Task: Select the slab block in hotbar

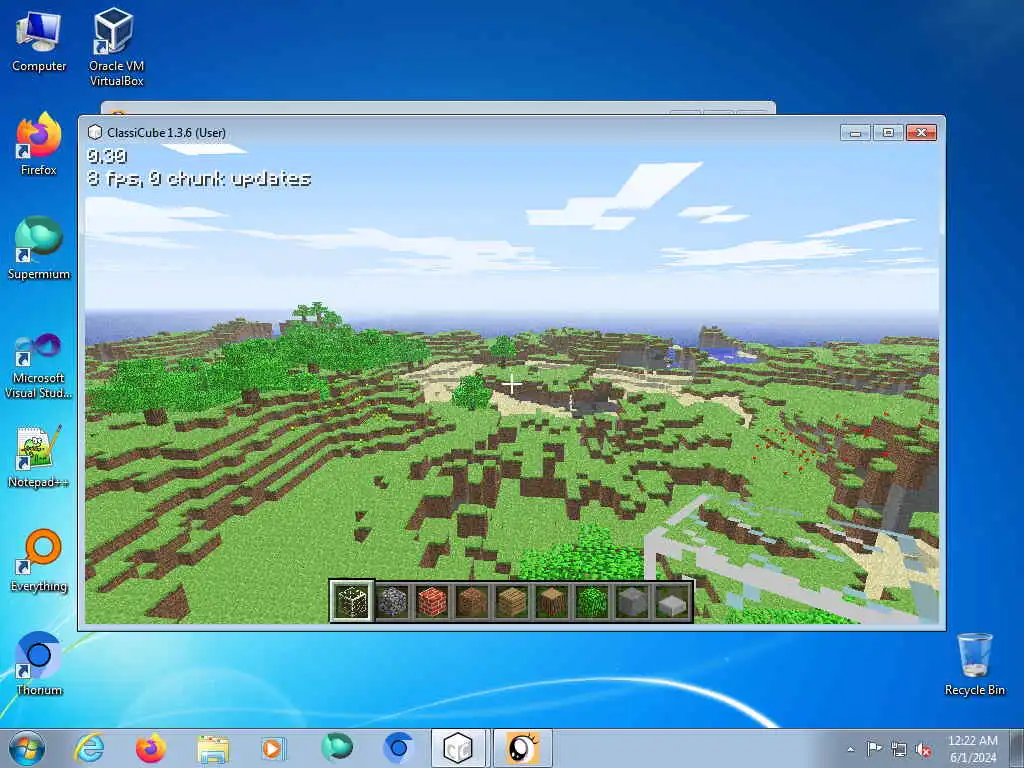Action: point(672,601)
